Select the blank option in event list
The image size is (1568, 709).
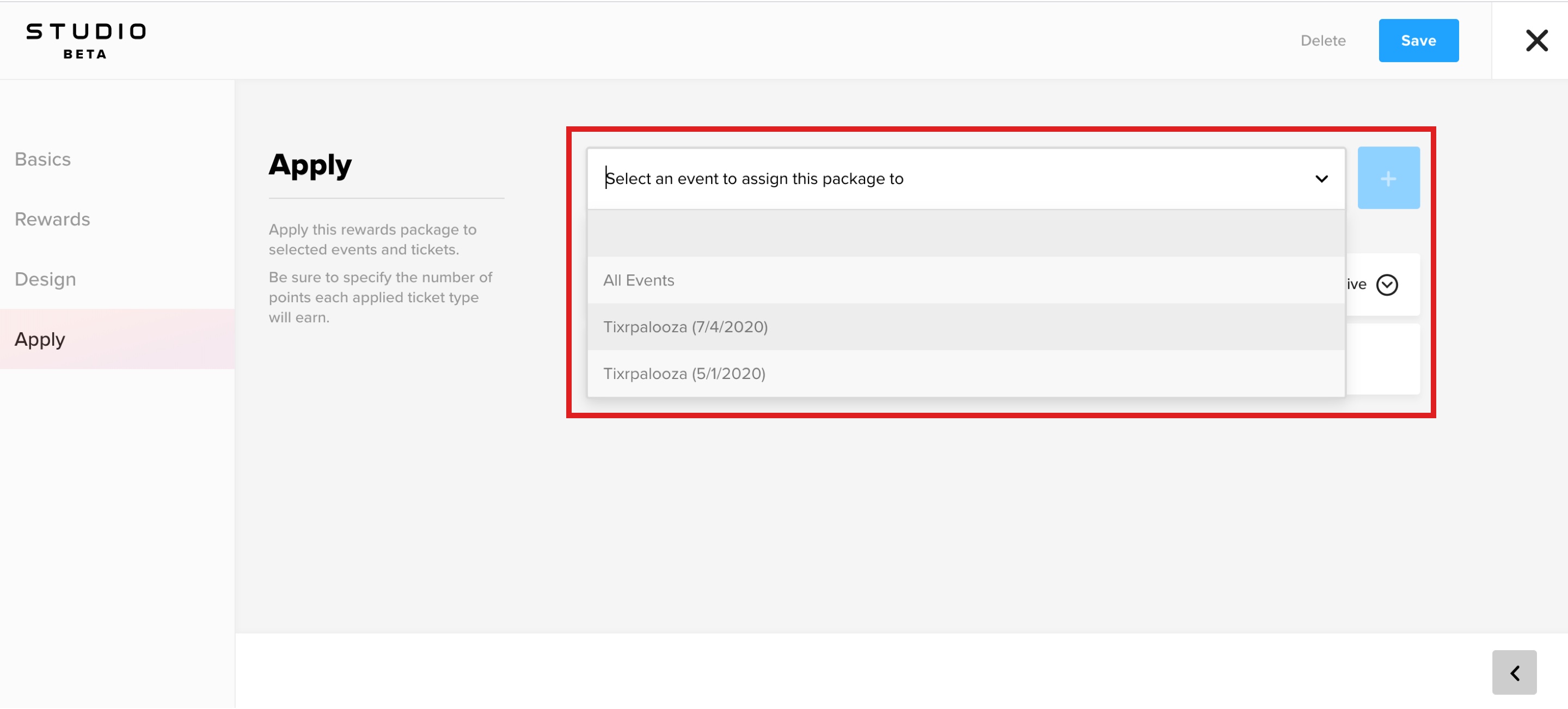click(x=965, y=234)
